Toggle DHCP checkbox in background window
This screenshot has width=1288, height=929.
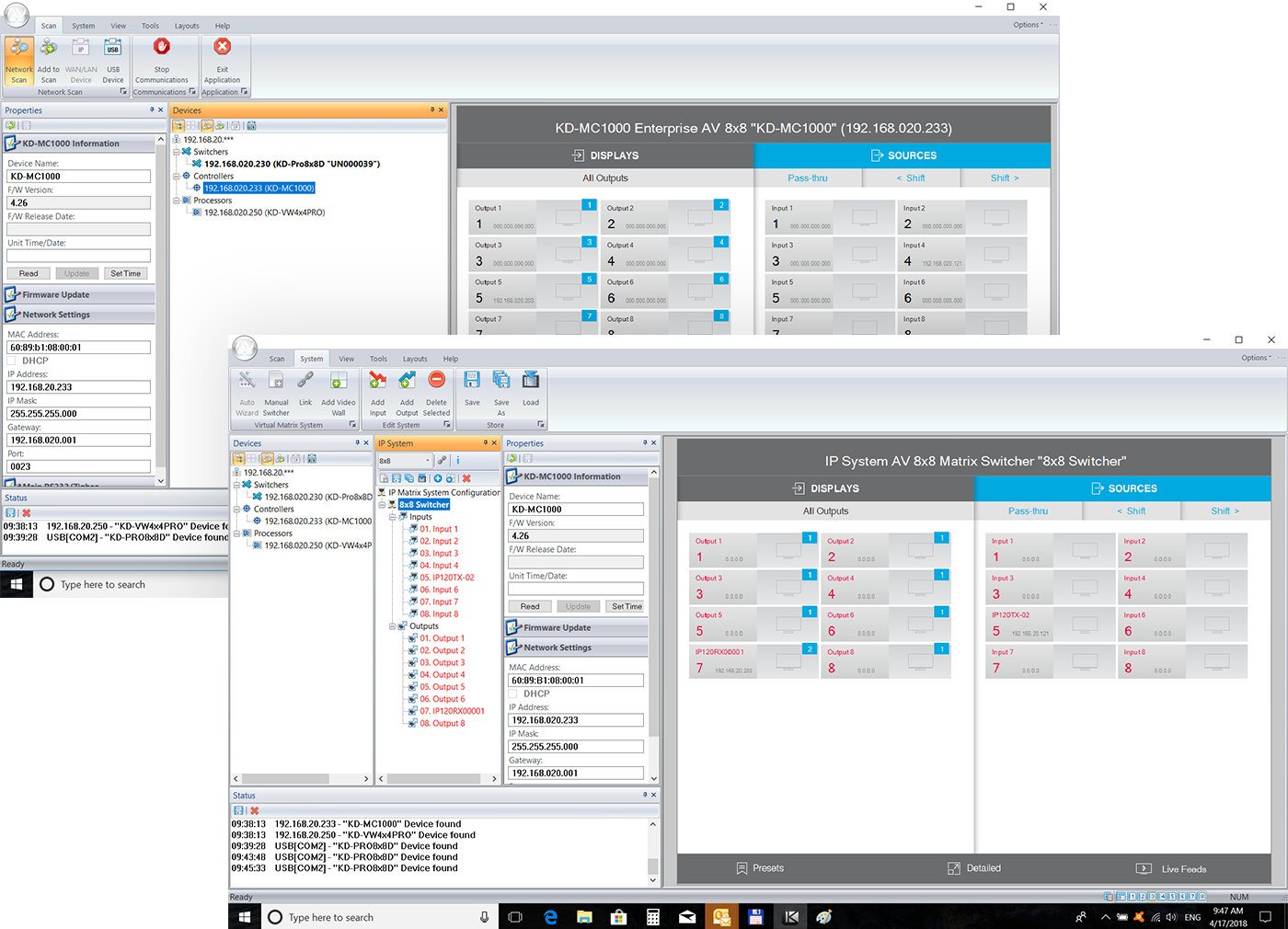[12, 361]
